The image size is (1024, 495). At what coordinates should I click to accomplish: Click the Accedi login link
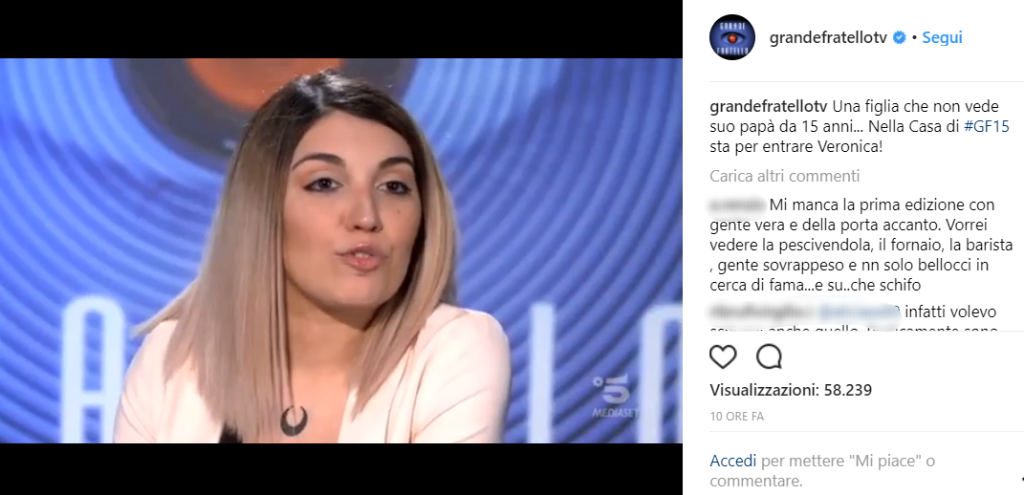click(x=733, y=461)
